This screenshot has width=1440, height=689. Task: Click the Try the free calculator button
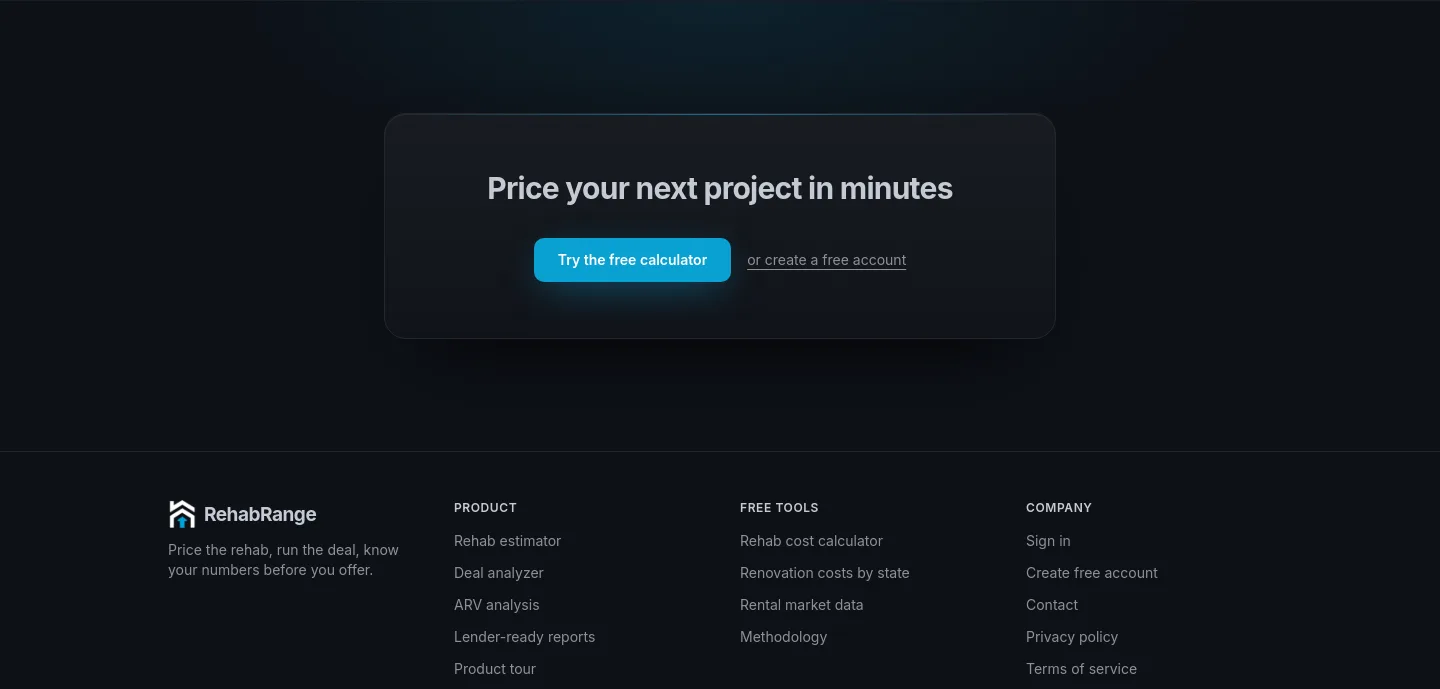click(632, 260)
